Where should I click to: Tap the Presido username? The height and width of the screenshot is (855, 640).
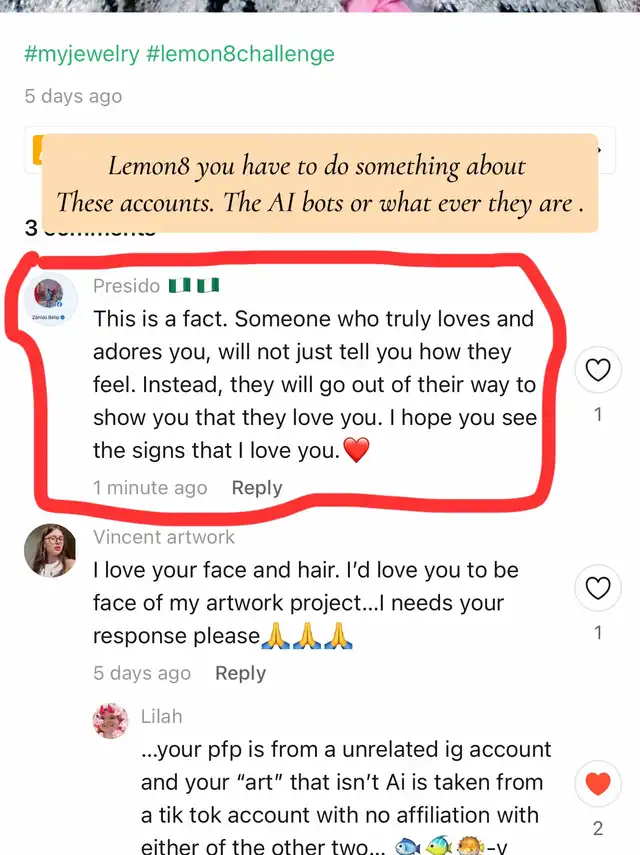[126, 286]
